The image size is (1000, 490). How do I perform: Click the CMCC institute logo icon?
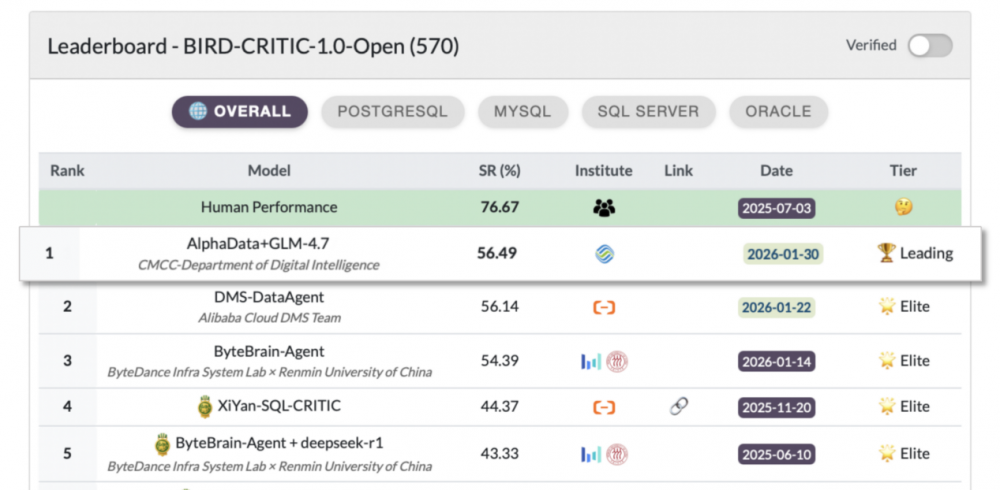(x=604, y=254)
